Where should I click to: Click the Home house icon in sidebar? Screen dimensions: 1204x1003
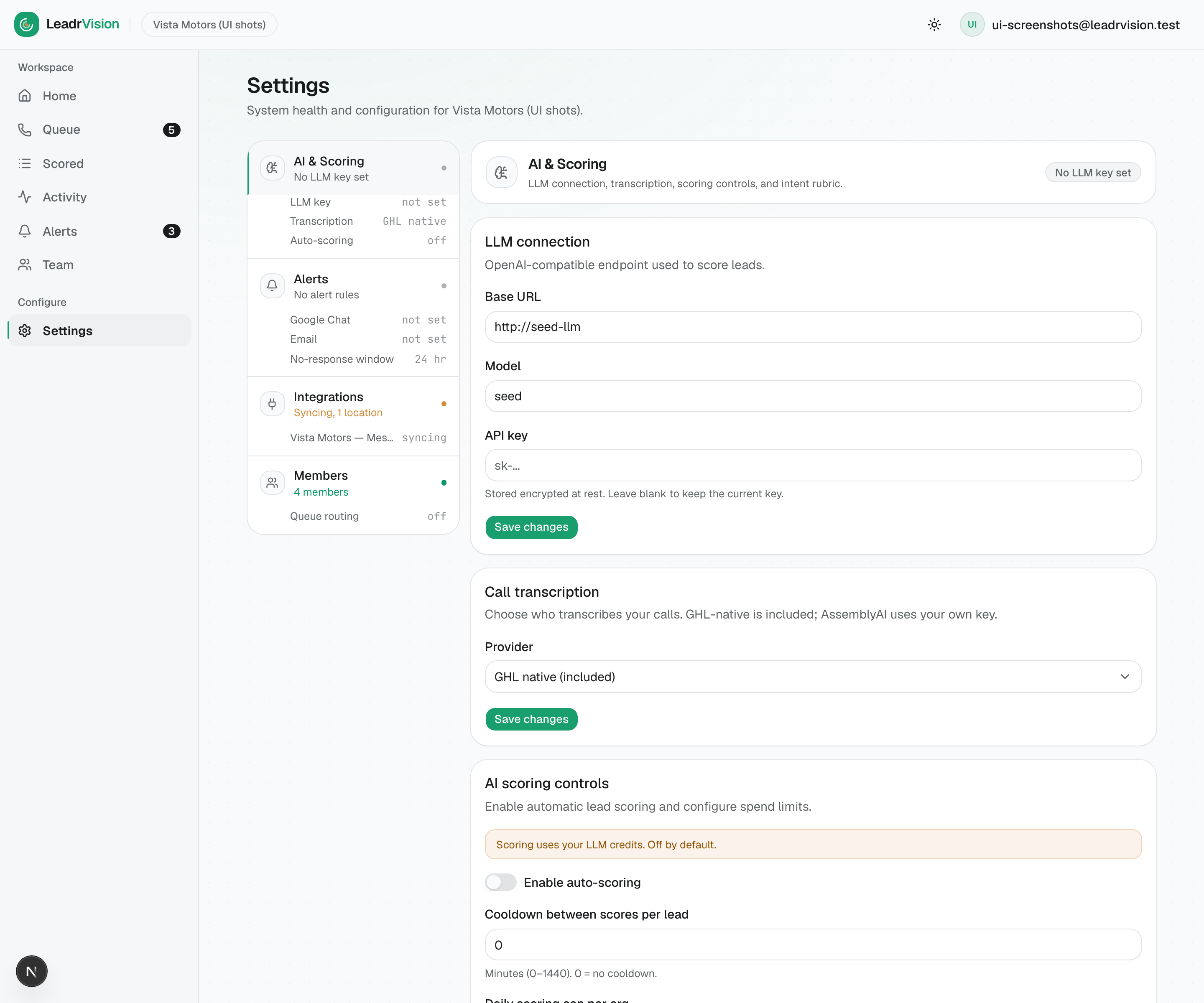25,96
